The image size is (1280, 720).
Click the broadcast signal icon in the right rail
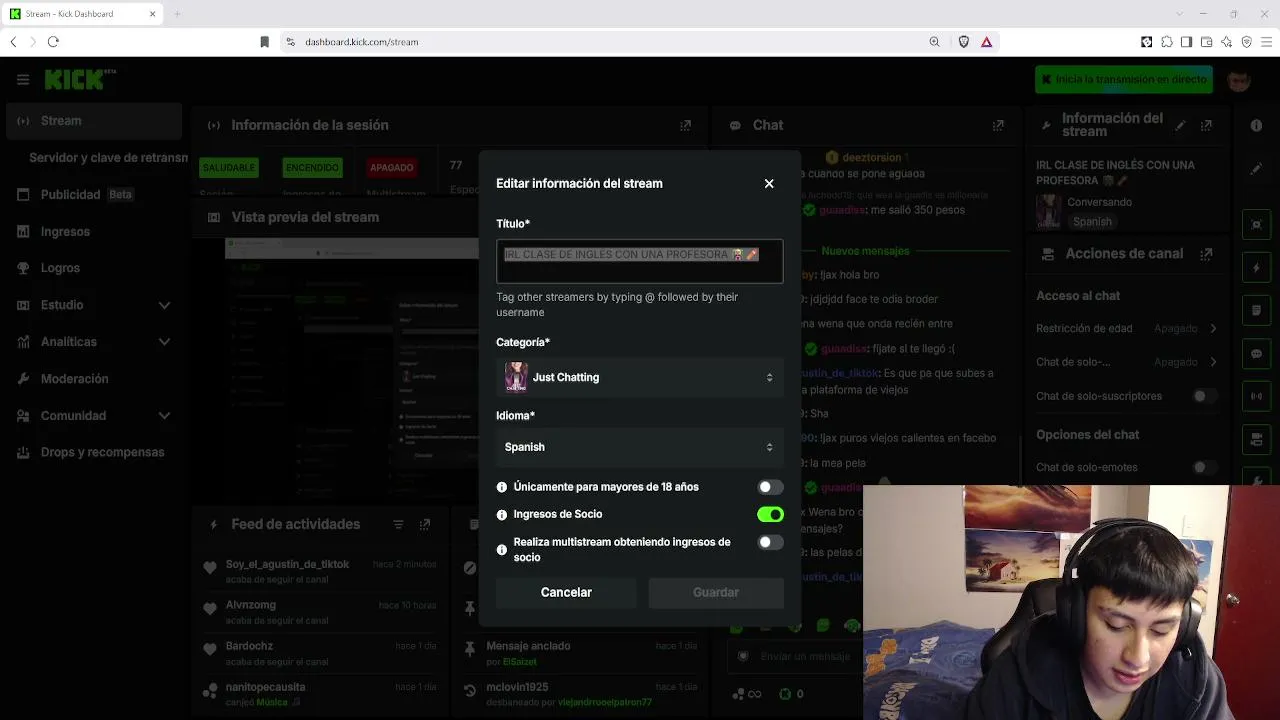coord(1257,397)
